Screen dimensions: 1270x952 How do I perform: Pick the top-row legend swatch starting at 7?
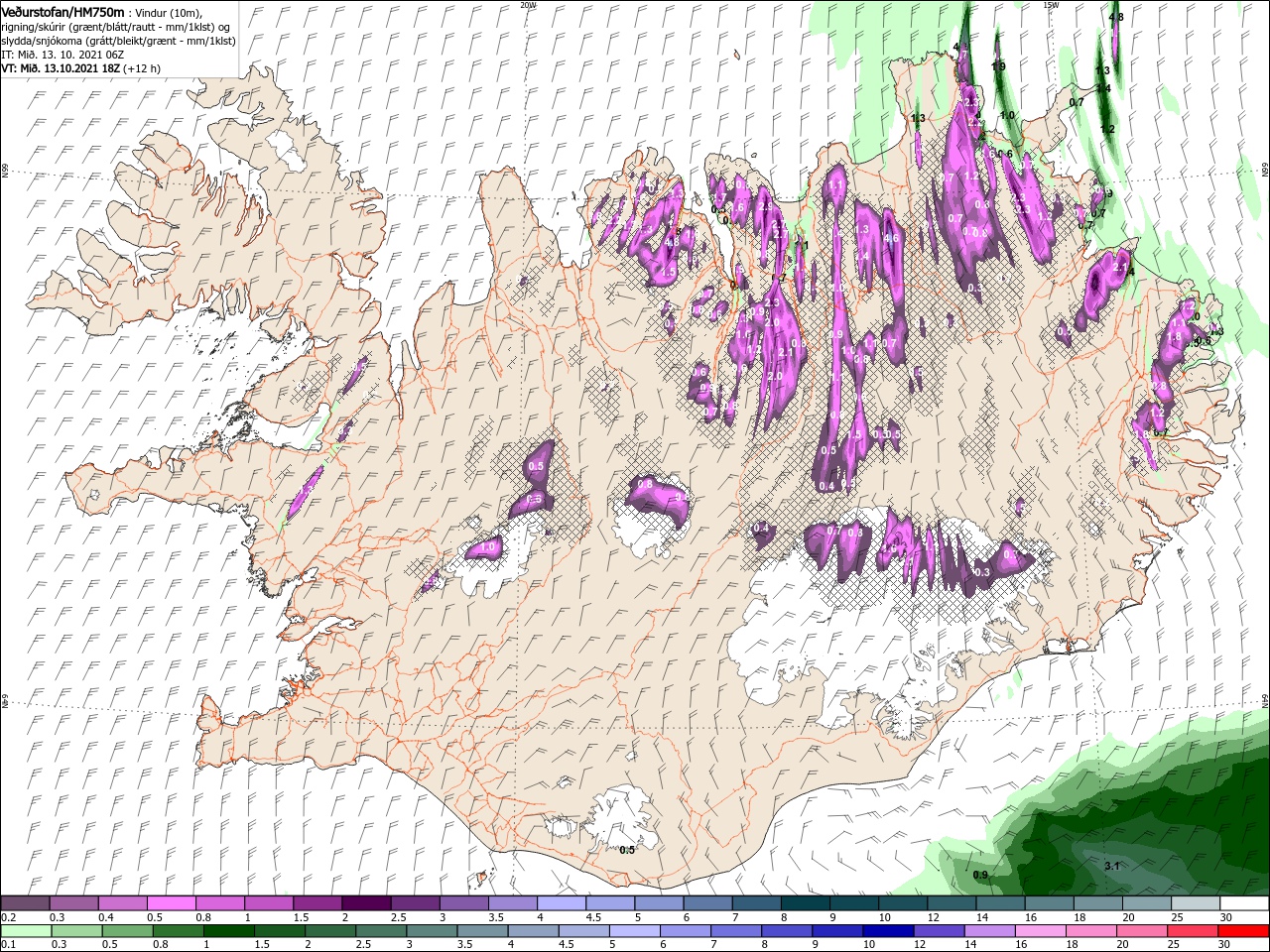pos(756,903)
